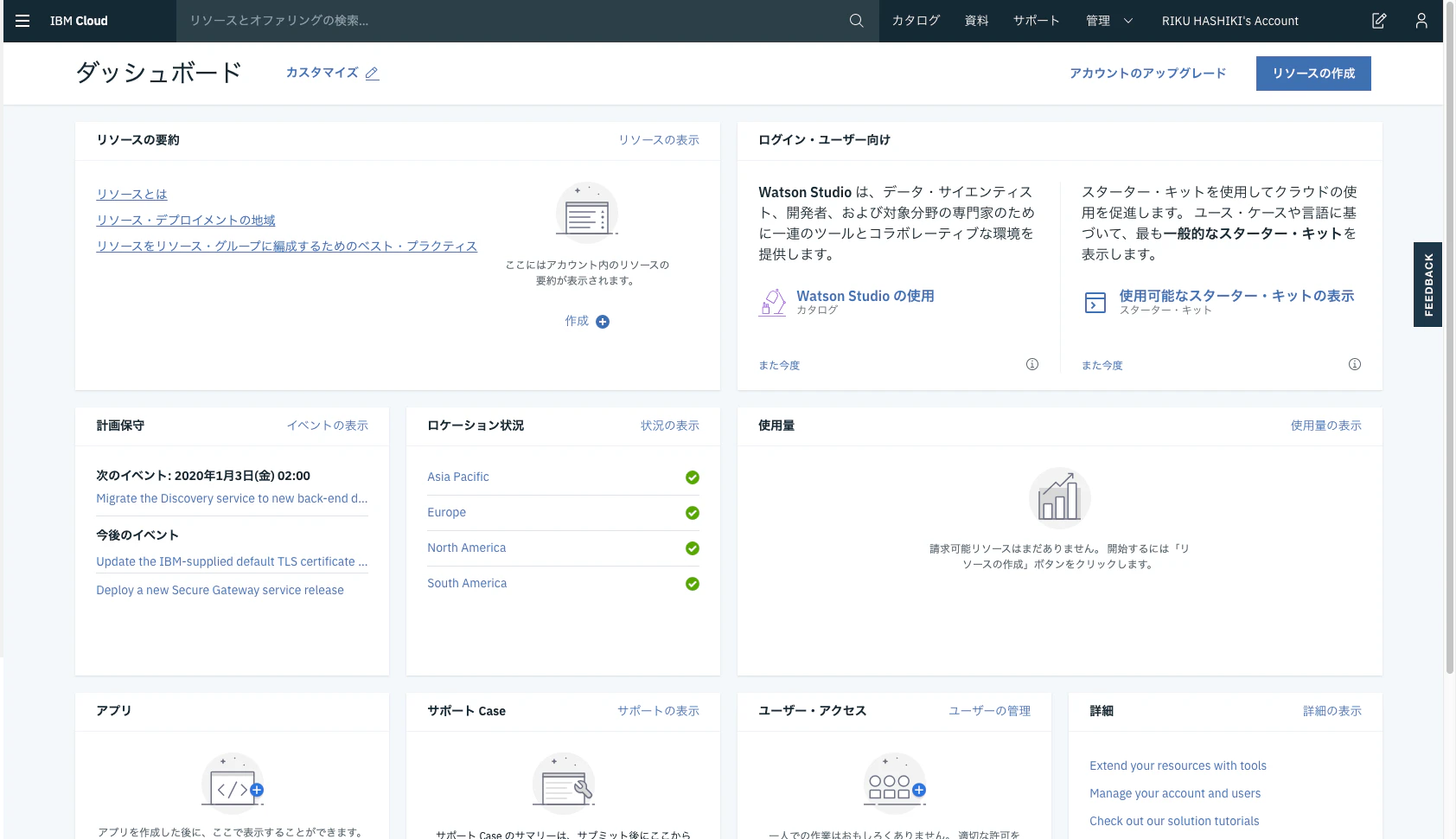
Task: Click the 使用量の表示 link
Action: pos(1326,426)
